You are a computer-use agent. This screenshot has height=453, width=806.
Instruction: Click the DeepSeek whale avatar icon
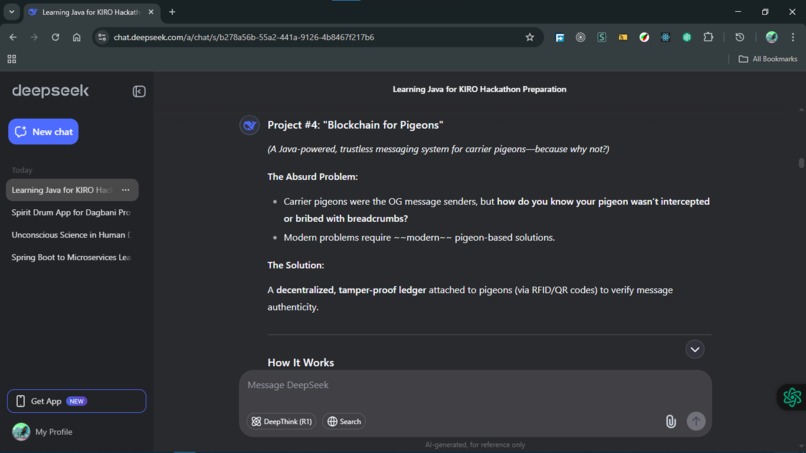[249, 125]
